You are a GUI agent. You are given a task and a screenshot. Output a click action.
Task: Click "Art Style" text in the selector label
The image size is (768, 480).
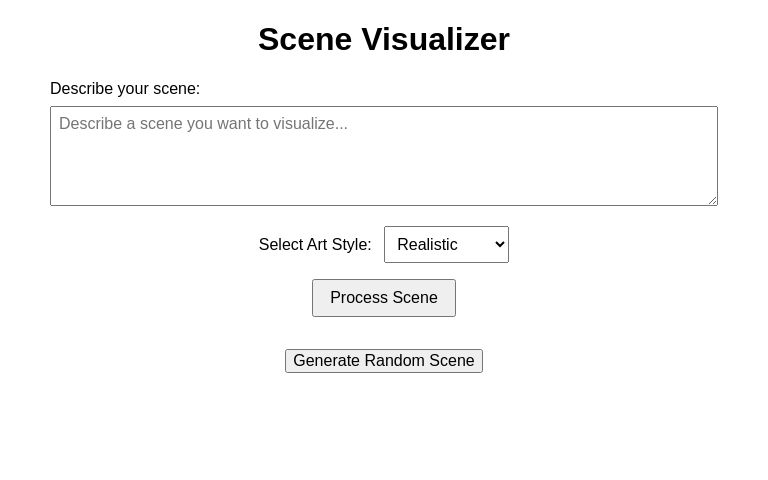tap(338, 245)
